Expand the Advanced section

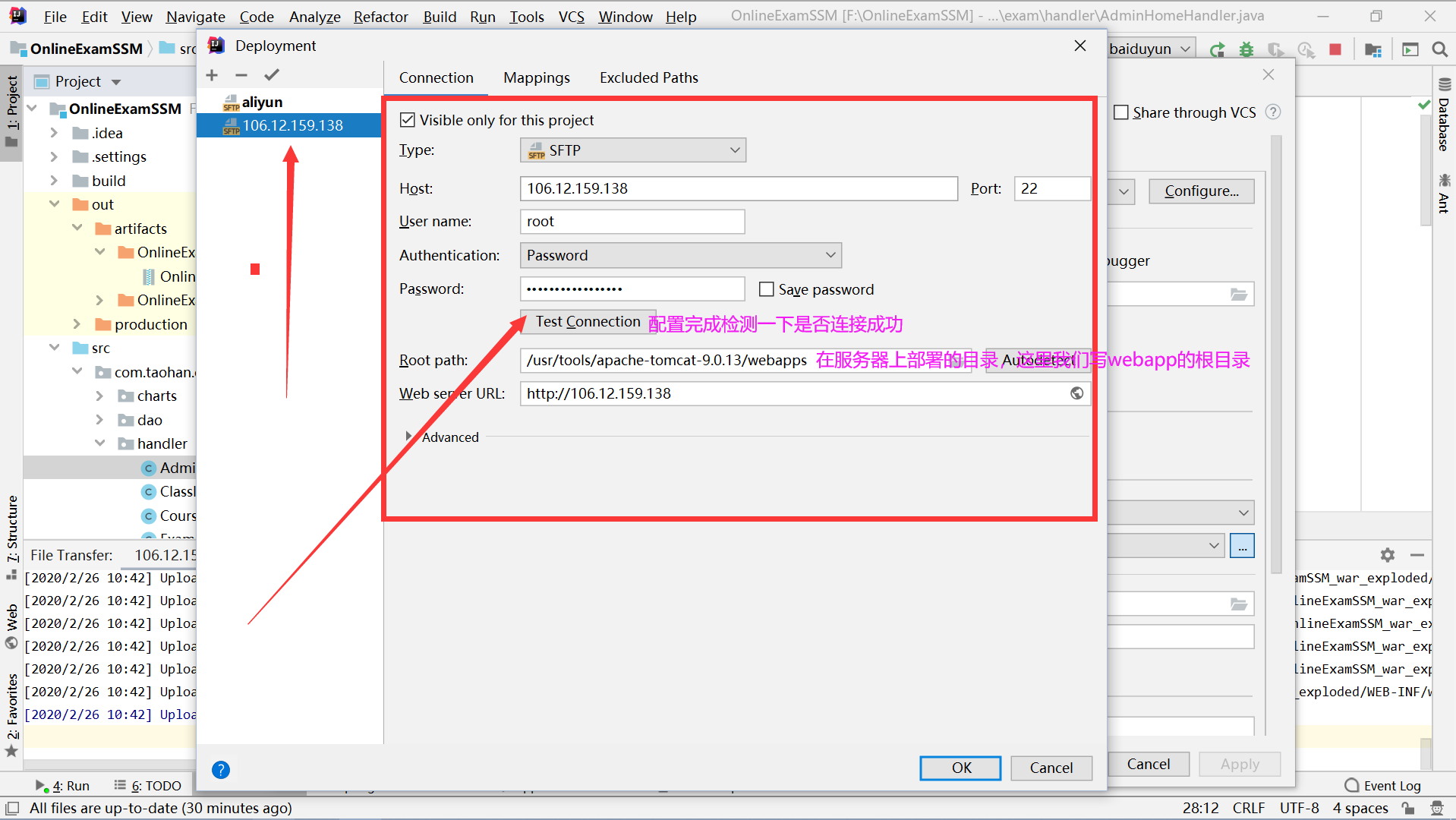tap(408, 437)
